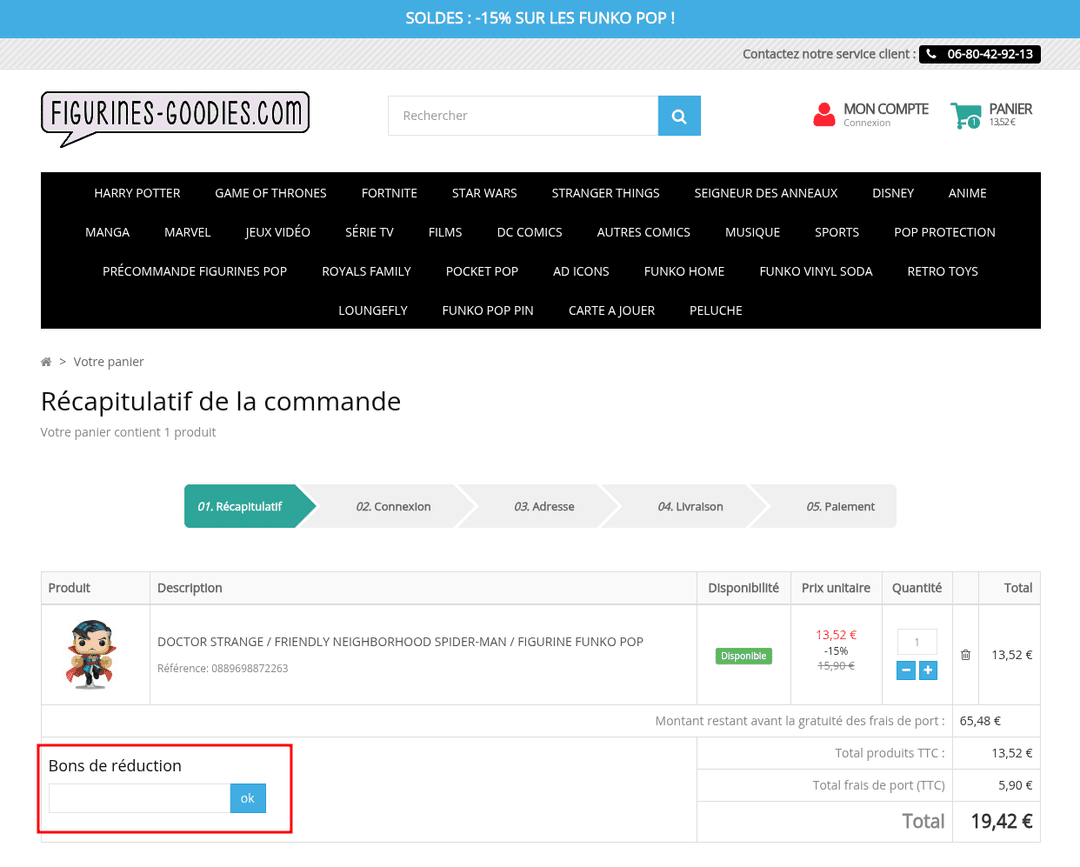This screenshot has height=867, width=1080.
Task: Open Films category
Action: coord(445,232)
